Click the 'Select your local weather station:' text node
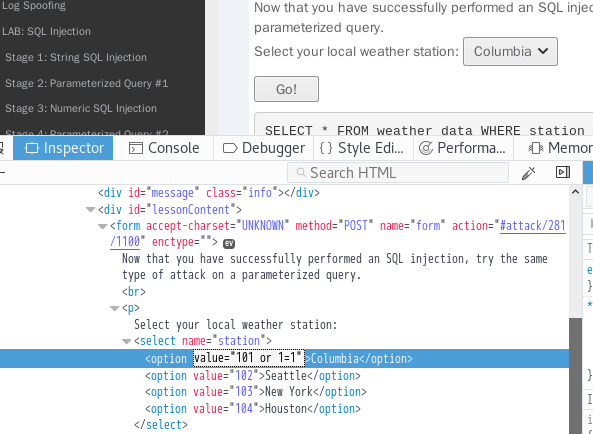The height and width of the screenshot is (434, 593). (x=235, y=325)
